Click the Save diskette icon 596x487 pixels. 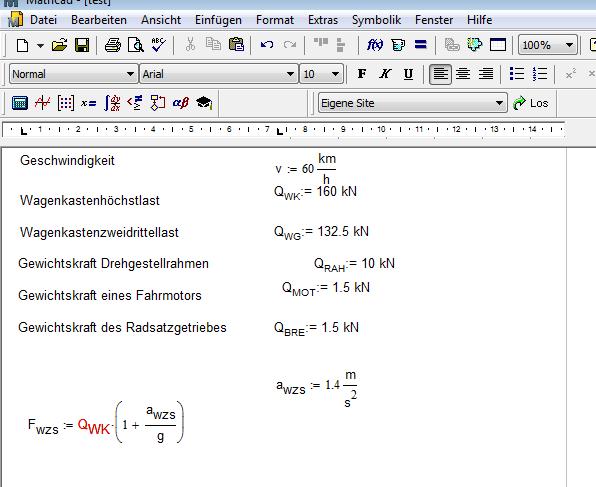[x=82, y=45]
